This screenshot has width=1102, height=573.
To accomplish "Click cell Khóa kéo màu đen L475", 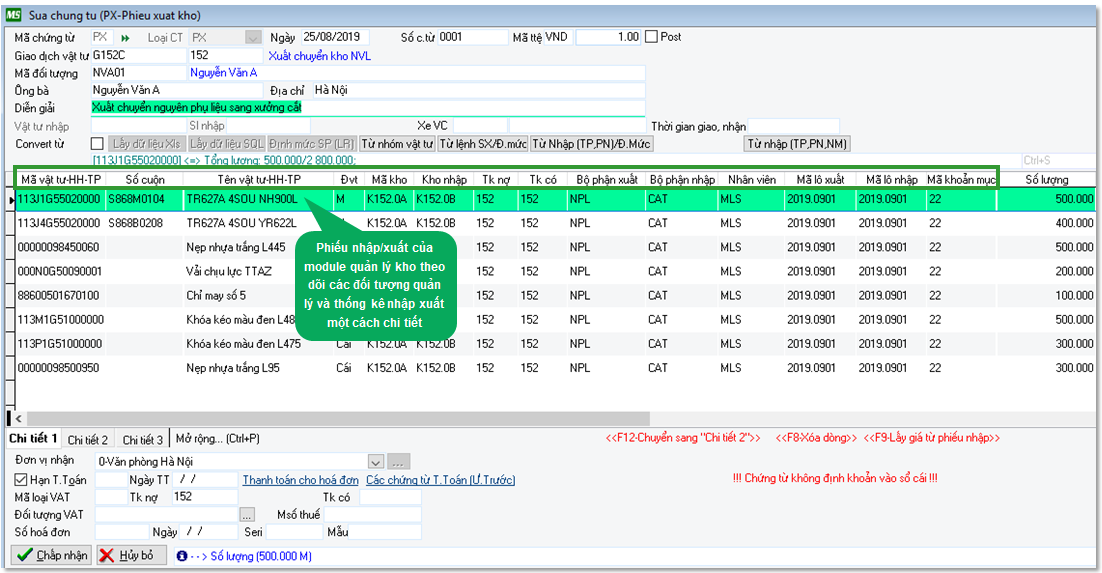I will coord(243,344).
